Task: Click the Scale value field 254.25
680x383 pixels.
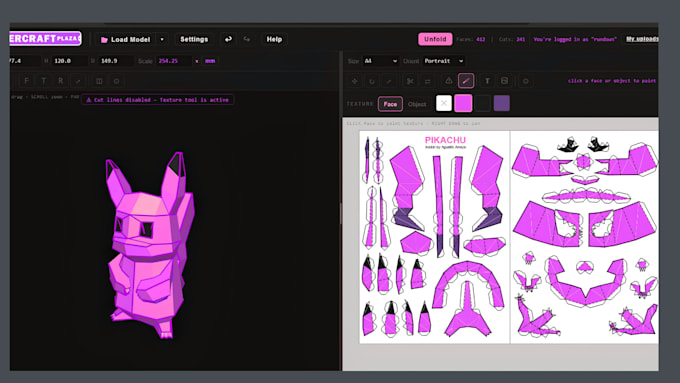Action: [x=173, y=61]
